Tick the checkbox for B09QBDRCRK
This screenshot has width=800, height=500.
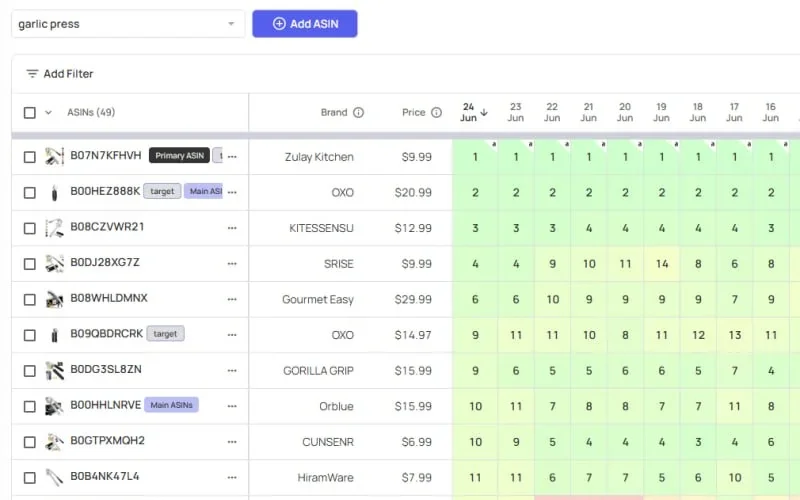(x=30, y=335)
